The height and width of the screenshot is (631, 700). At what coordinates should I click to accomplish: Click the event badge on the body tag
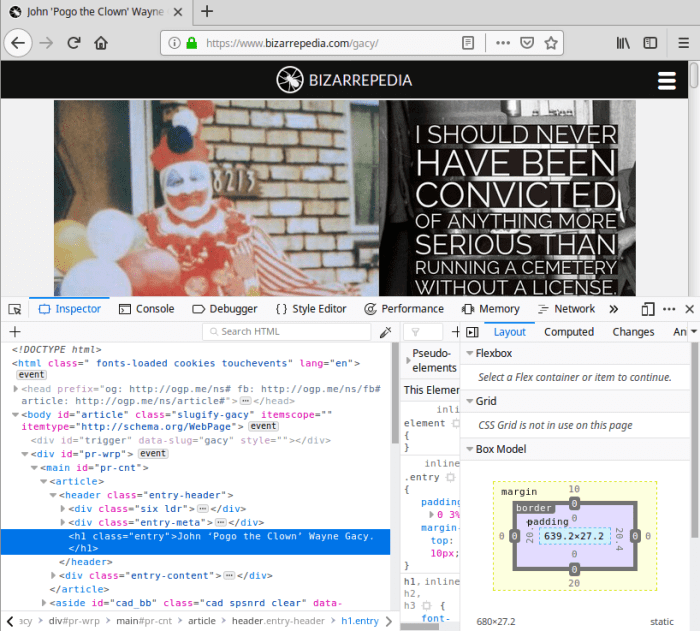click(264, 426)
